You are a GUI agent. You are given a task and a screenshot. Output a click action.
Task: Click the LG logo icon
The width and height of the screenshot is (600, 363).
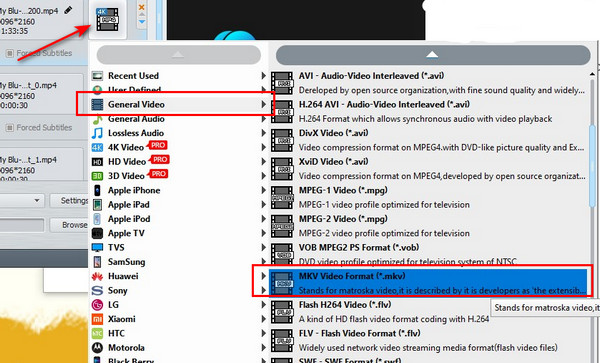(x=97, y=305)
